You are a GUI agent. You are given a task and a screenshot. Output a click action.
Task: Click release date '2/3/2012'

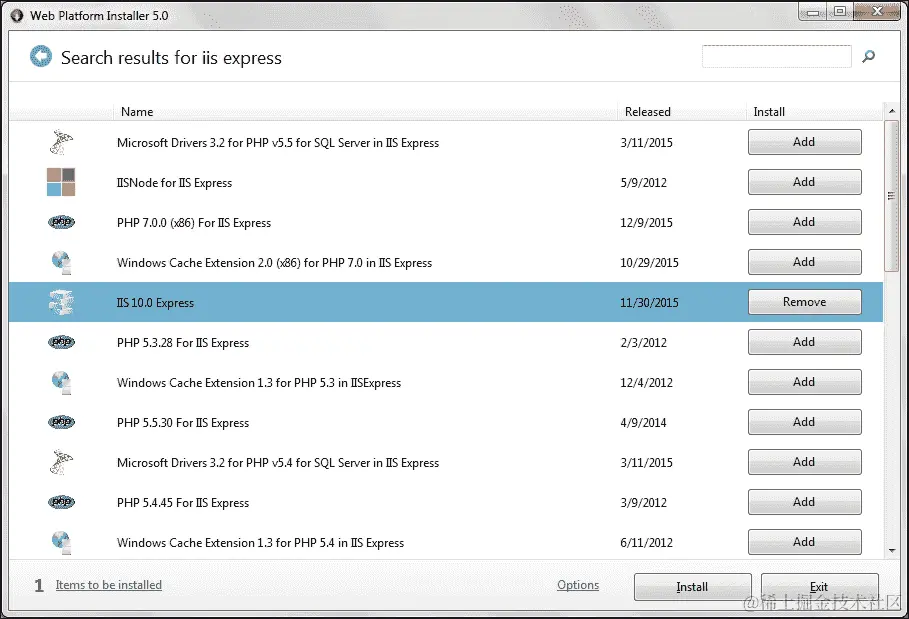click(x=643, y=343)
